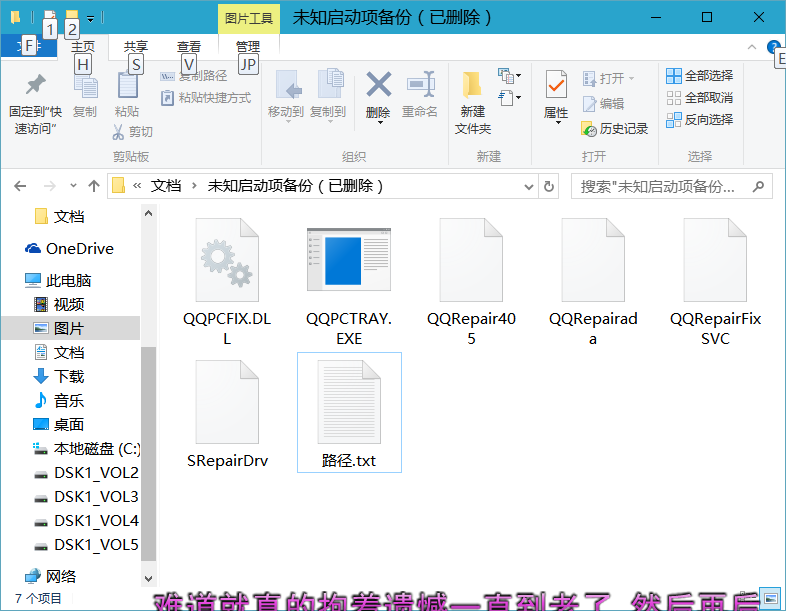Open DSK1_VOL2 drive
This screenshot has width=786, height=611.
[86, 473]
